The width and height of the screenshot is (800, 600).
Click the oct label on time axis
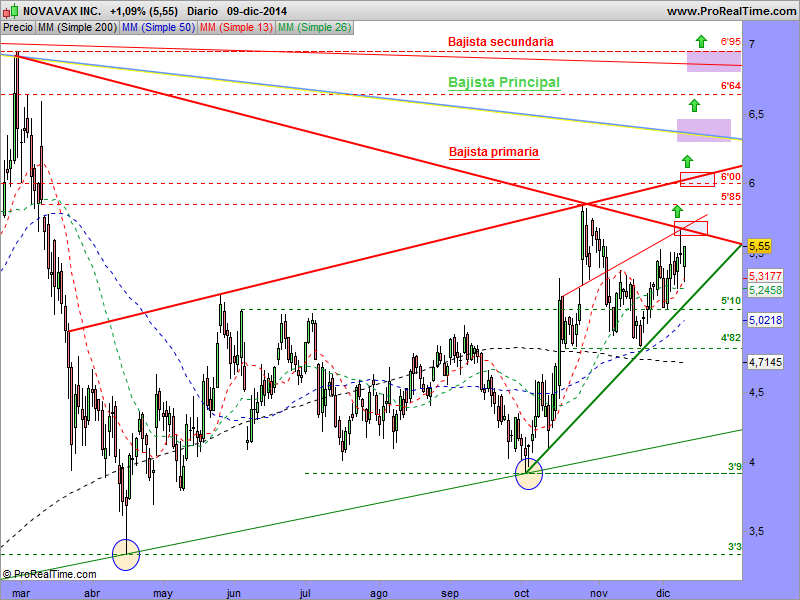pos(521,593)
